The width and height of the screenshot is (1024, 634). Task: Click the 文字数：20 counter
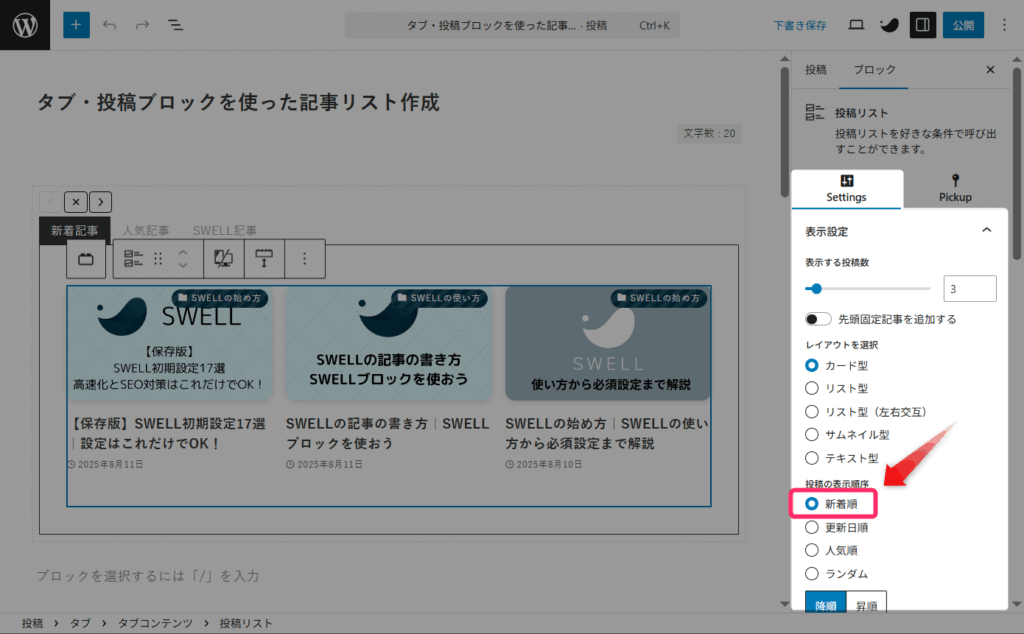click(709, 133)
